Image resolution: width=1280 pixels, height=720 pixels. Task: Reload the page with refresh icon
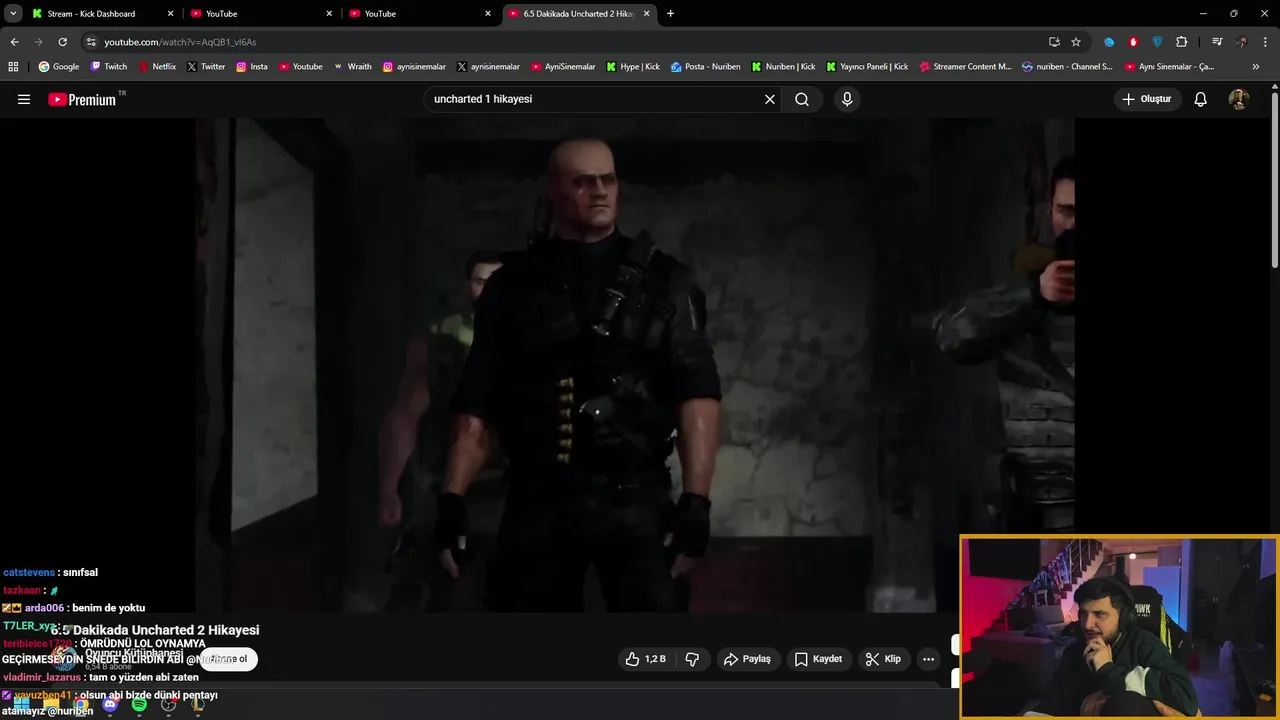point(62,42)
